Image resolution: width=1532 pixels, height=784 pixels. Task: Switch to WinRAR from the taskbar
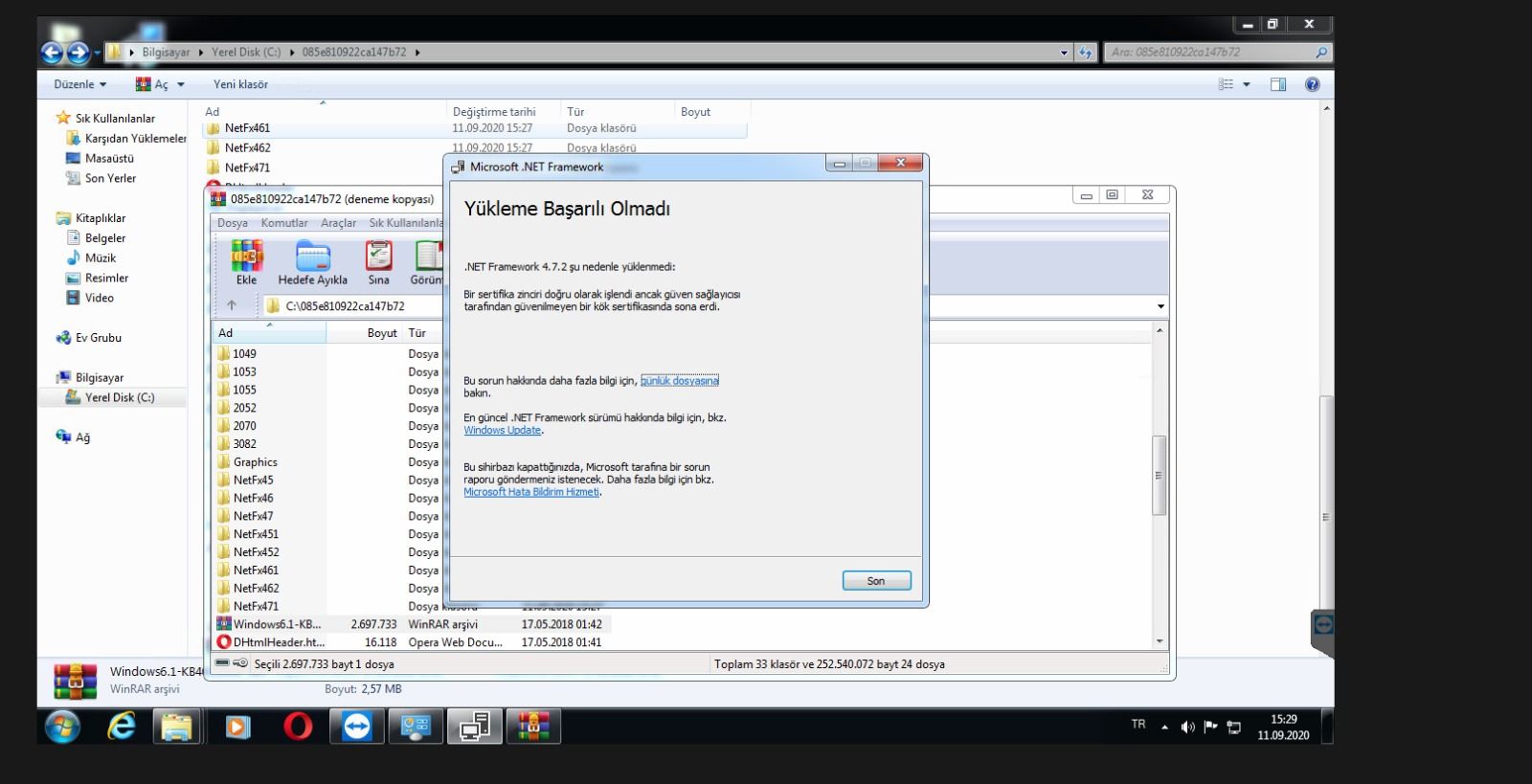(x=533, y=728)
